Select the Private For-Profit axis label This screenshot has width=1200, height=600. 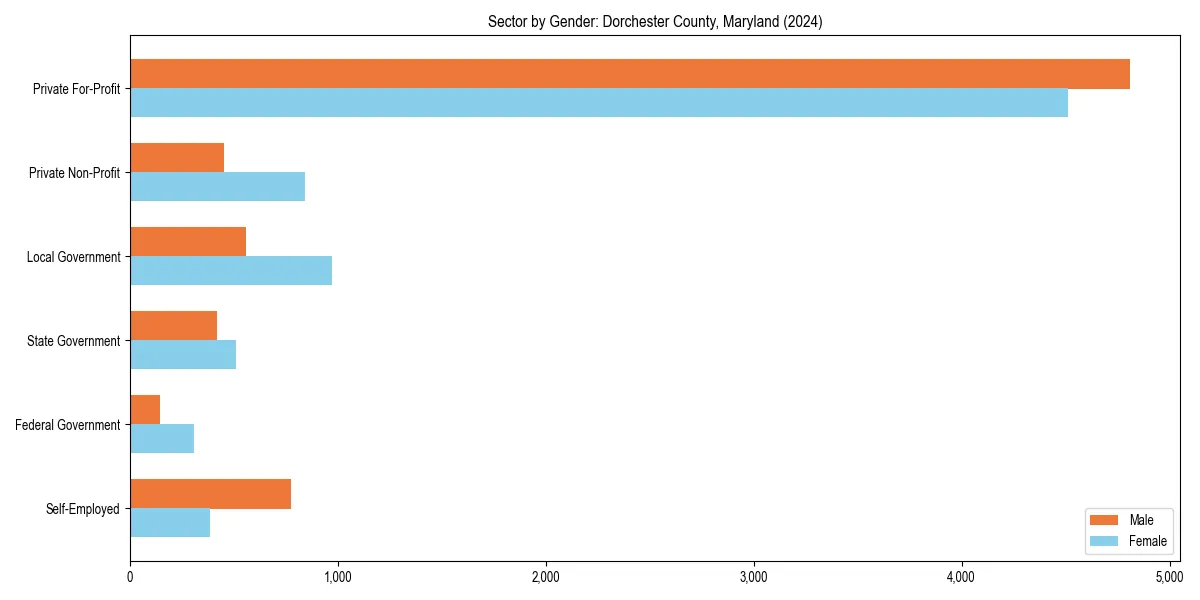[x=75, y=89]
